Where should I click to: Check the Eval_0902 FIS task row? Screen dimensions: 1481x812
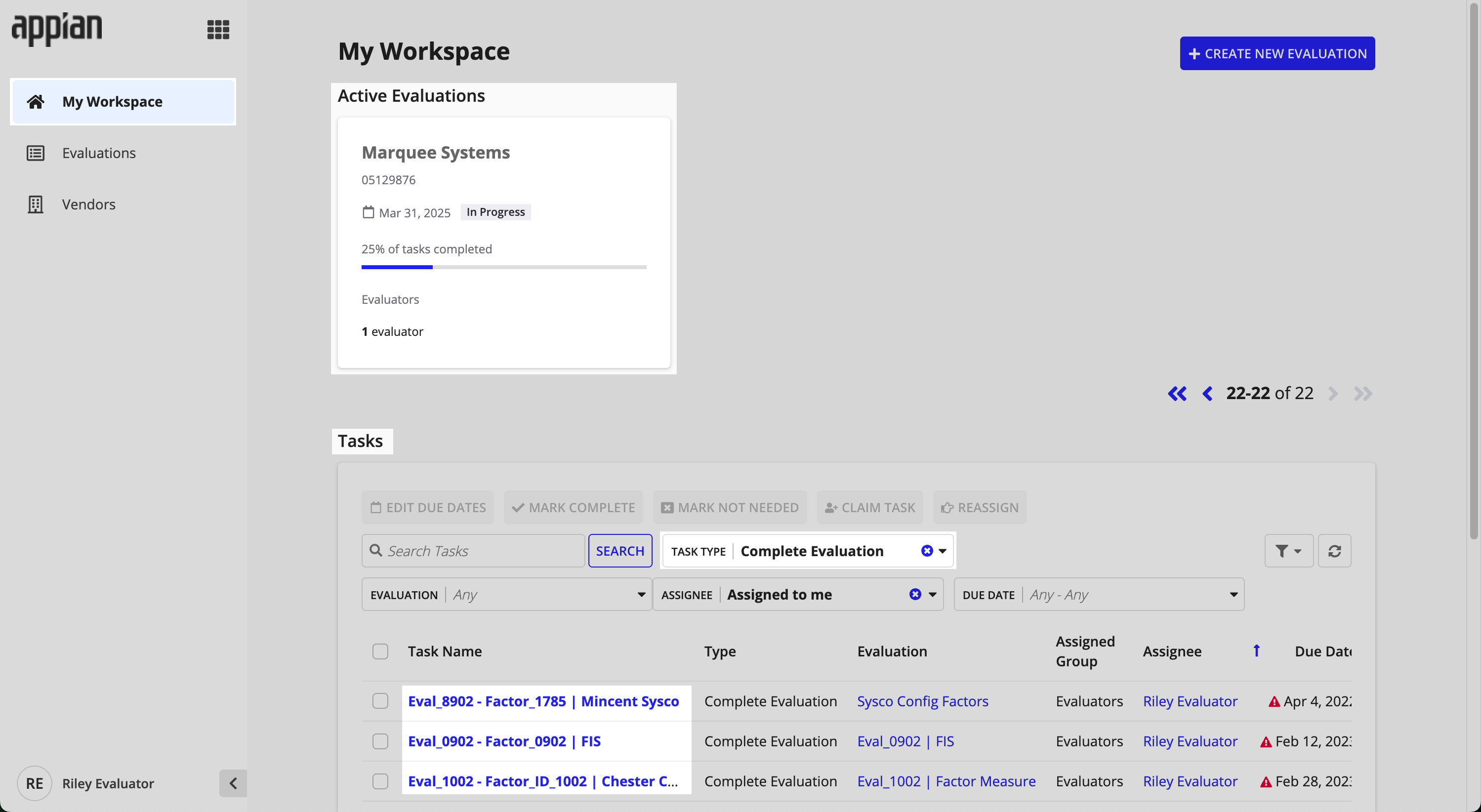tap(380, 741)
